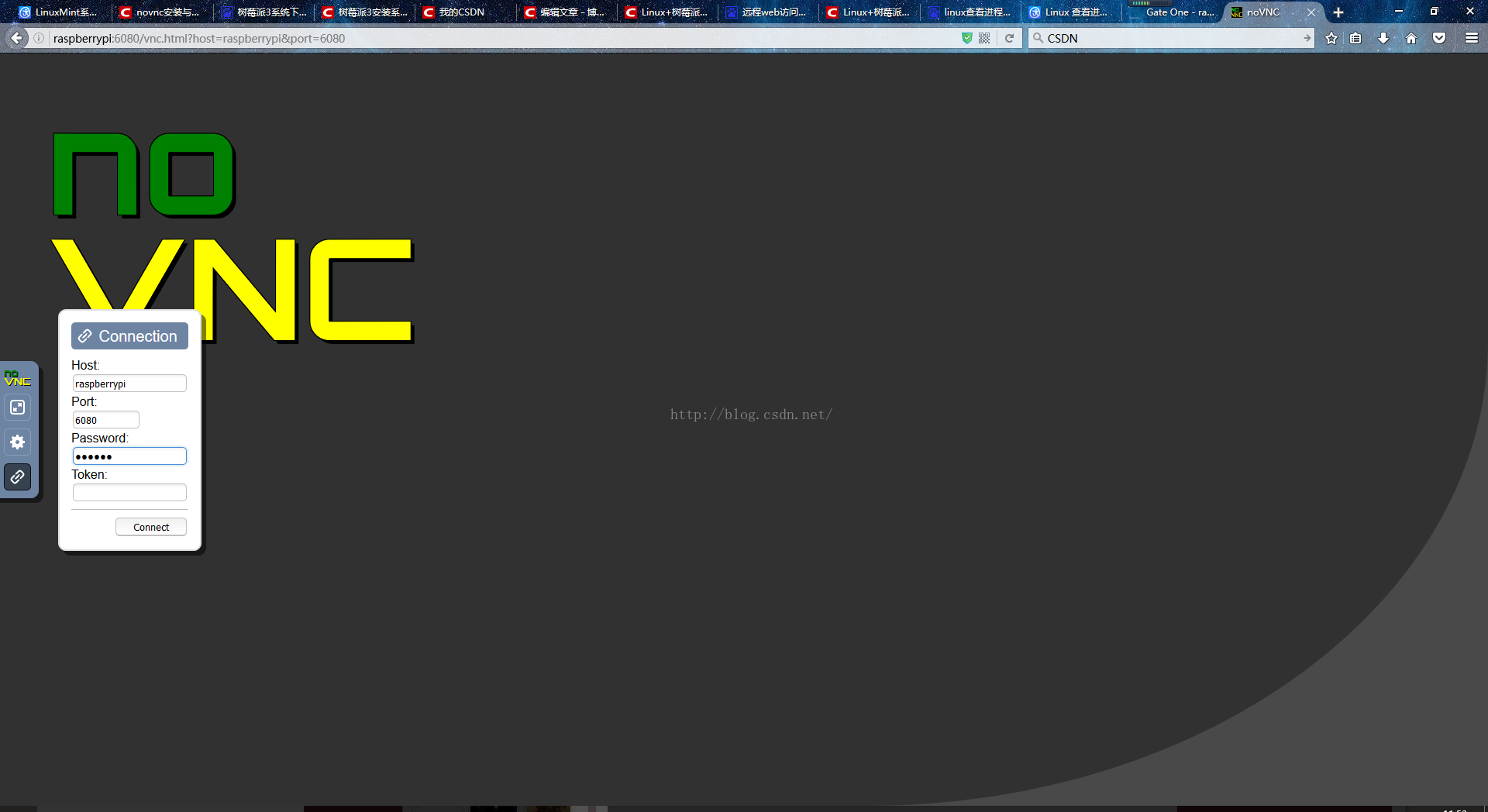The image size is (1488, 812).
Task: Bookmark this page with the star icon
Action: (x=1331, y=38)
